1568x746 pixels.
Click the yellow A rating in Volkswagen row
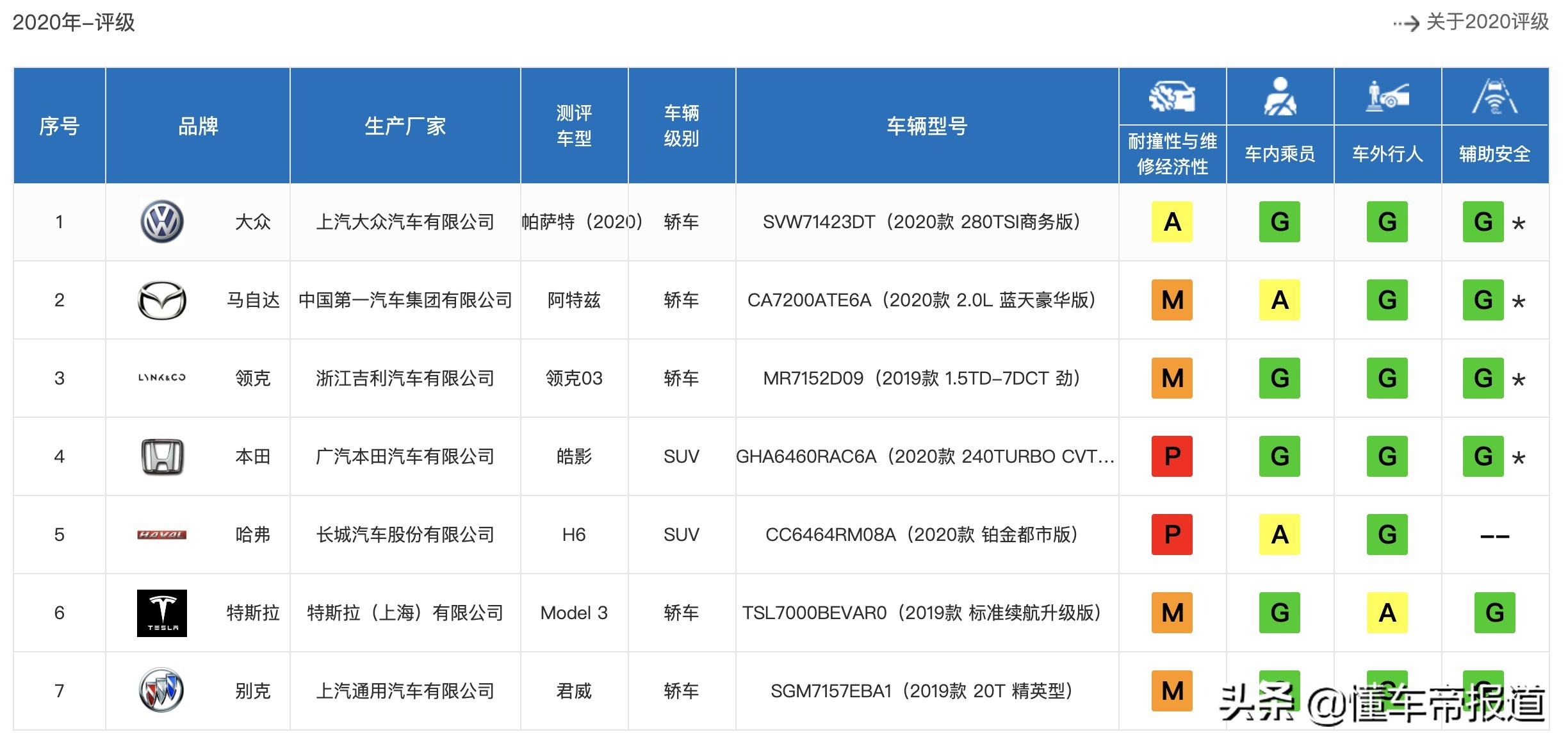pyautogui.click(x=1172, y=222)
